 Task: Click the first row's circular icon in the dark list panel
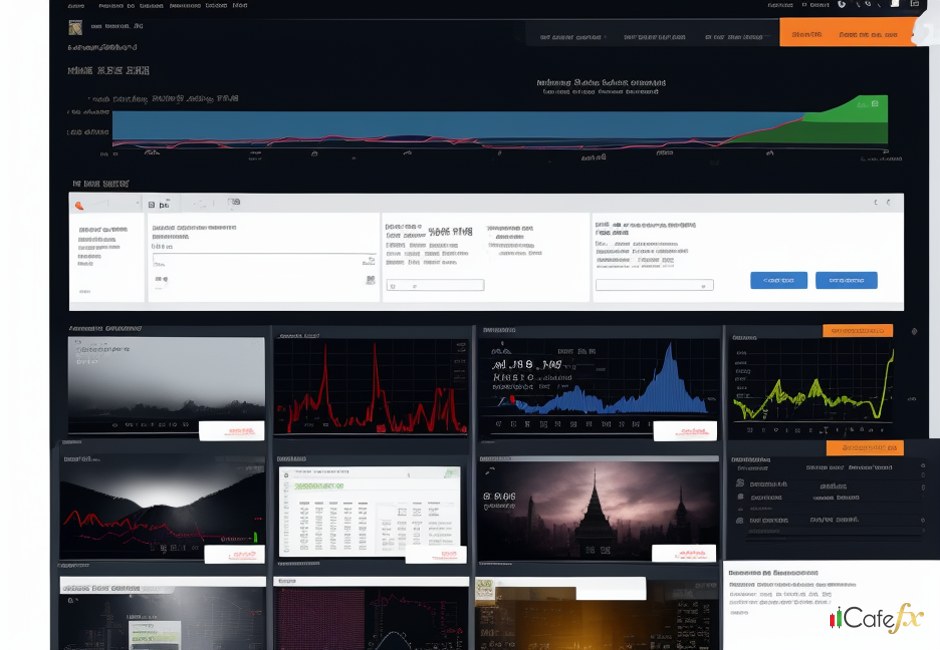(740, 483)
